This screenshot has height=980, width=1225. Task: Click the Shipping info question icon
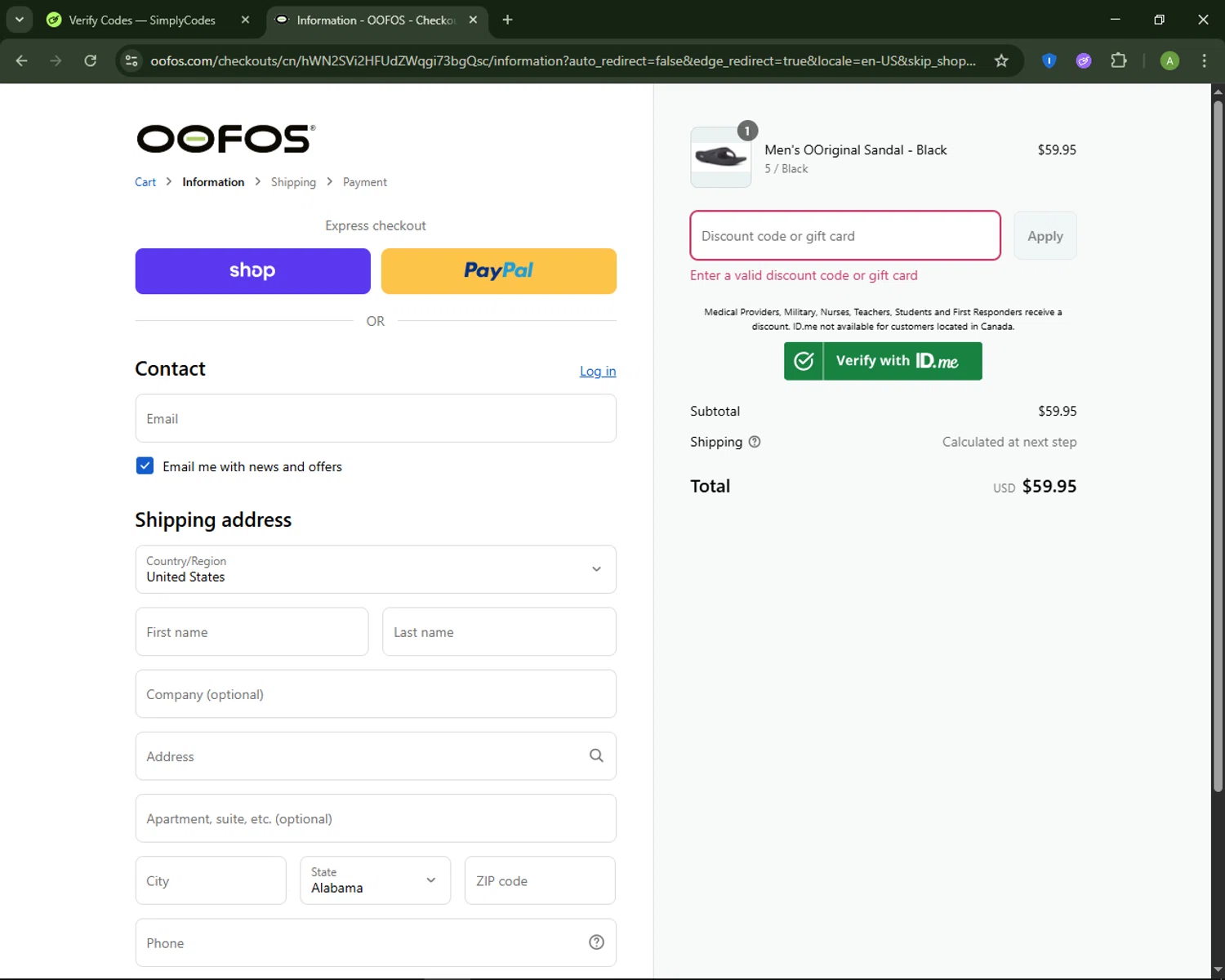pyautogui.click(x=755, y=442)
